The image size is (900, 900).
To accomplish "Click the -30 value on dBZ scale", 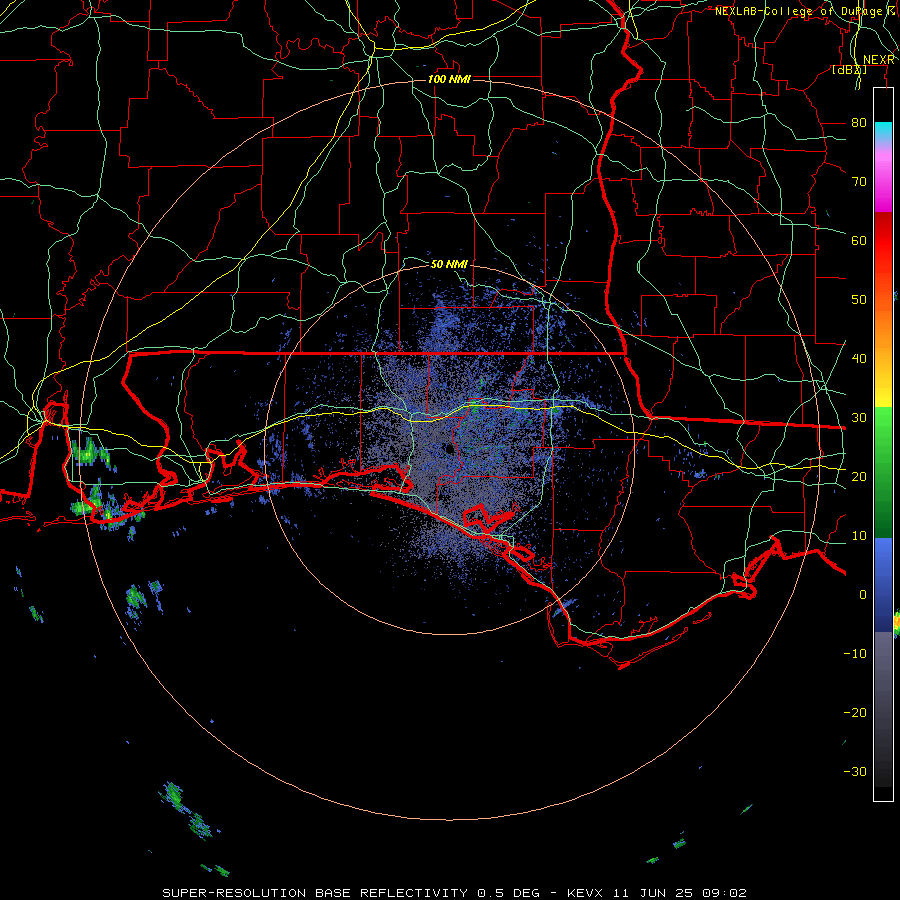I will 855,771.
